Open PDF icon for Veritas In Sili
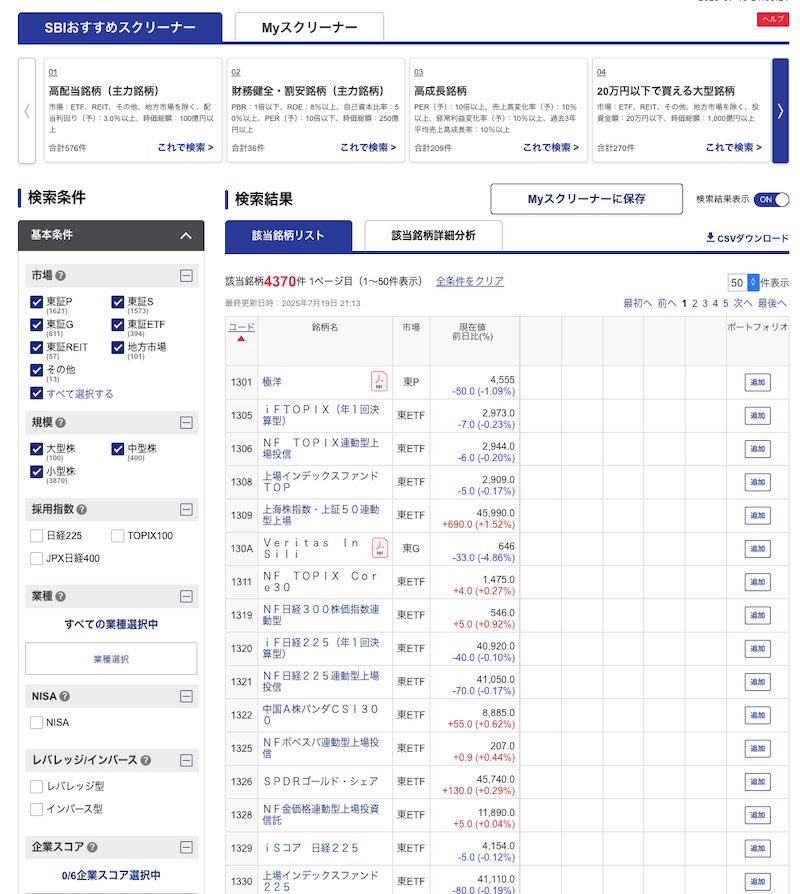The width and height of the screenshot is (800, 894). pyautogui.click(x=379, y=547)
